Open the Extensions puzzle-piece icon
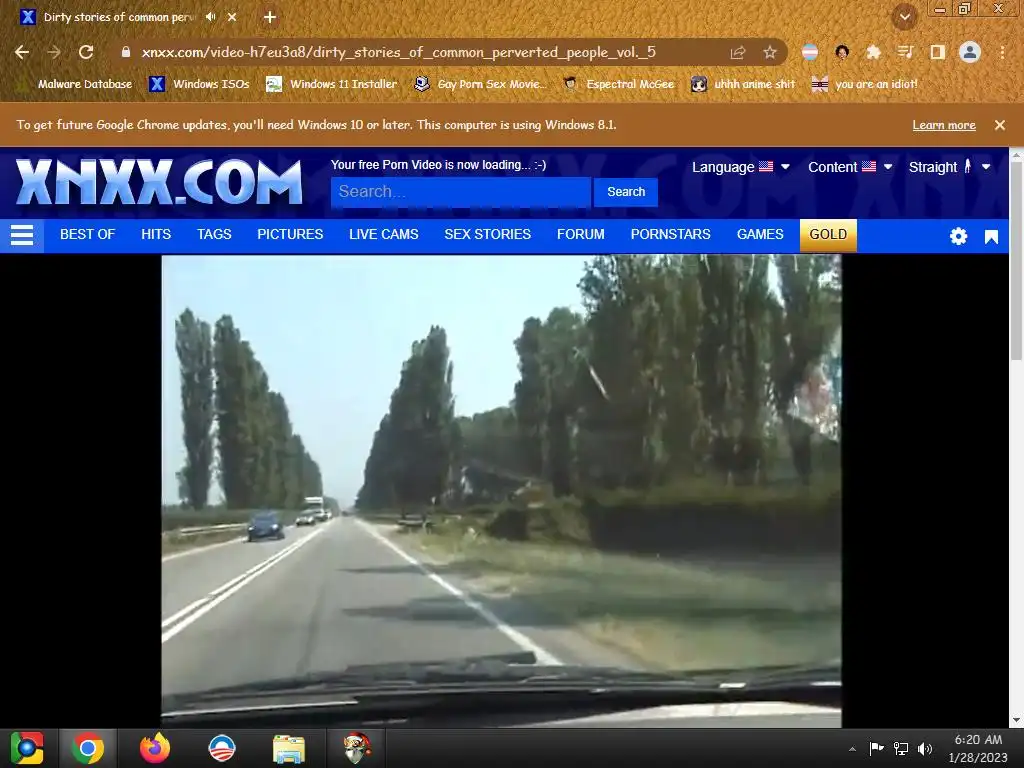The width and height of the screenshot is (1024, 768). pos(873,52)
